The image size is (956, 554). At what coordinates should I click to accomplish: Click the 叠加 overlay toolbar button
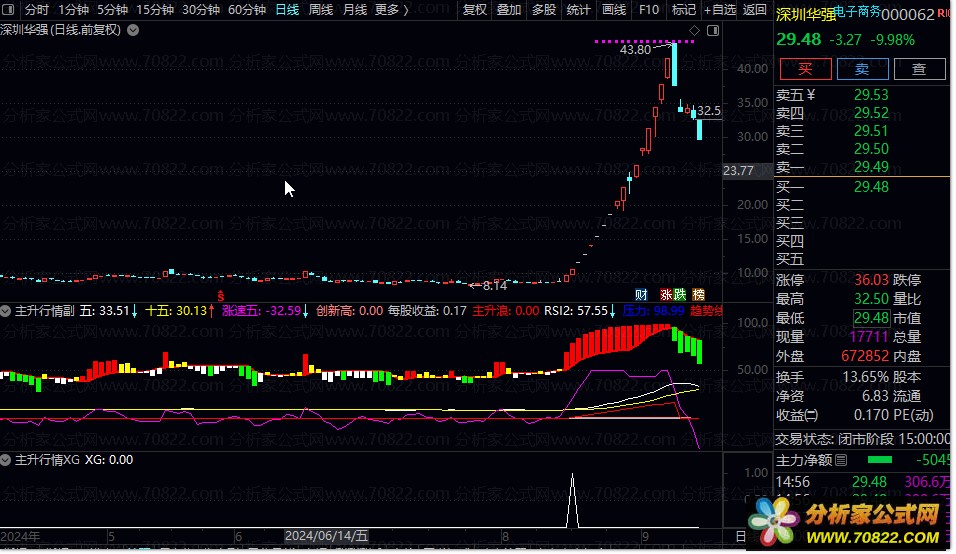[508, 10]
